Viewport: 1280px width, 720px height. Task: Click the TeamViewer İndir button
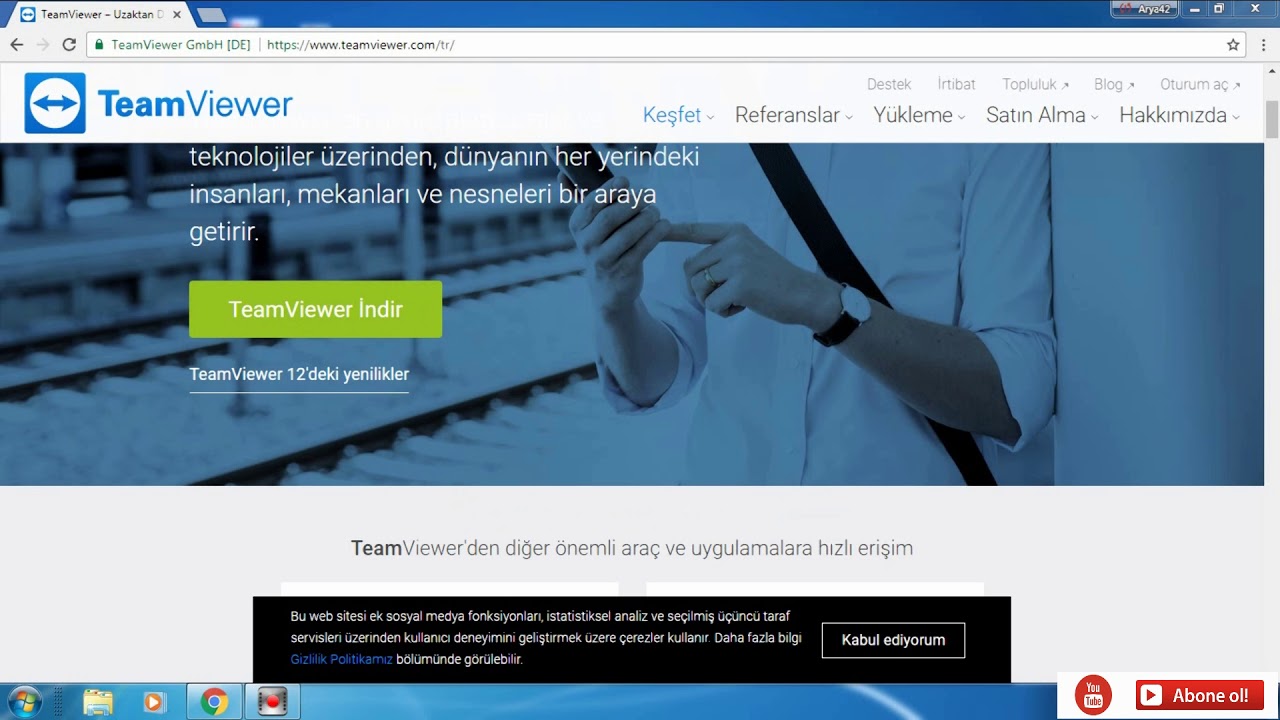coord(315,309)
